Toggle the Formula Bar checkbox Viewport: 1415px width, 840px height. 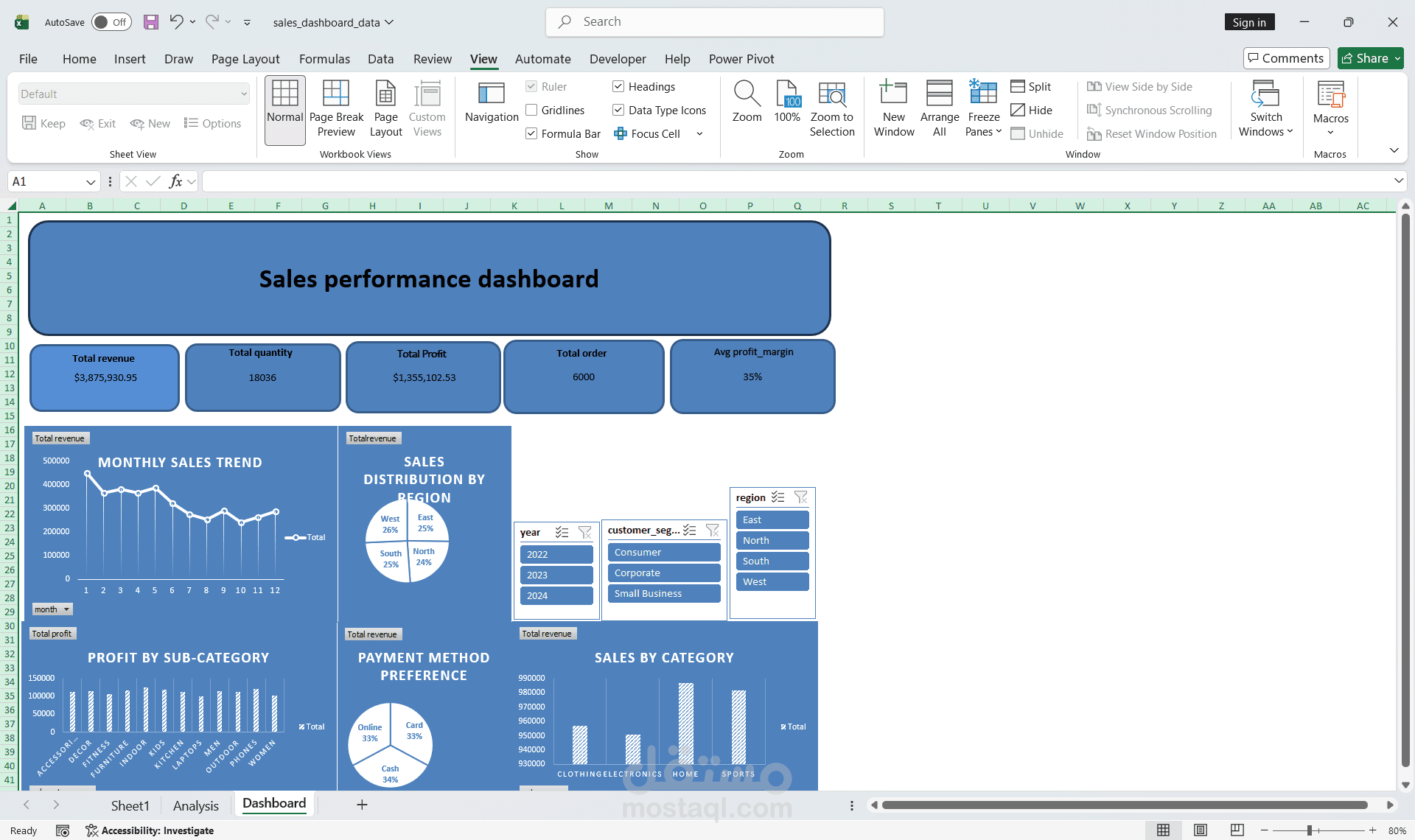click(531, 134)
